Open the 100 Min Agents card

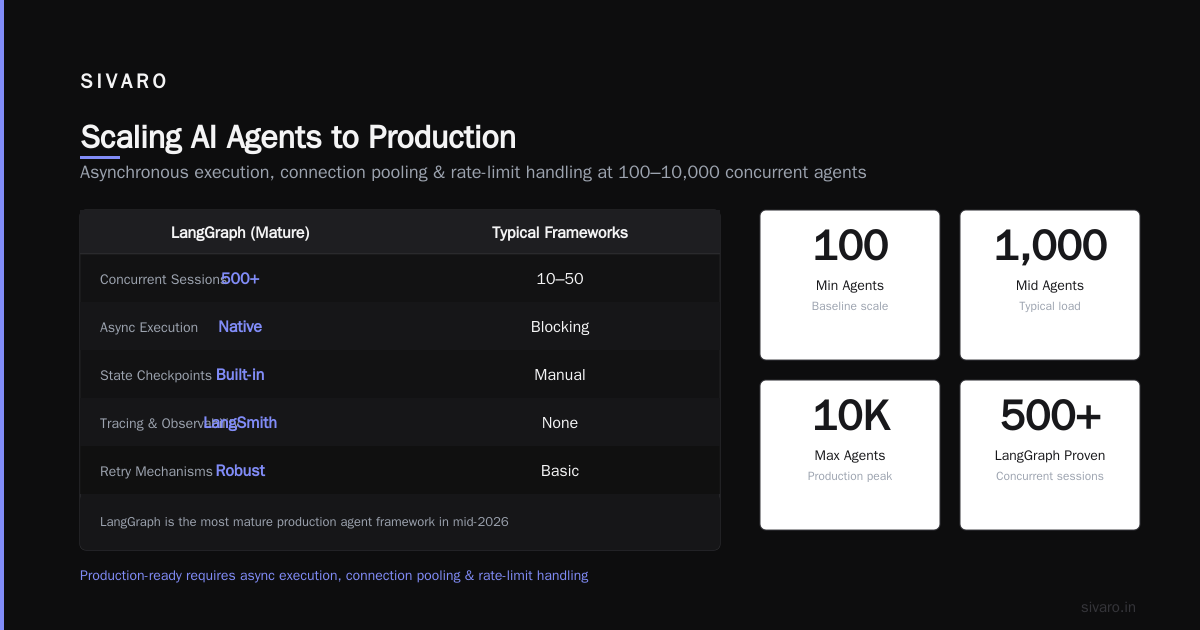(x=850, y=285)
